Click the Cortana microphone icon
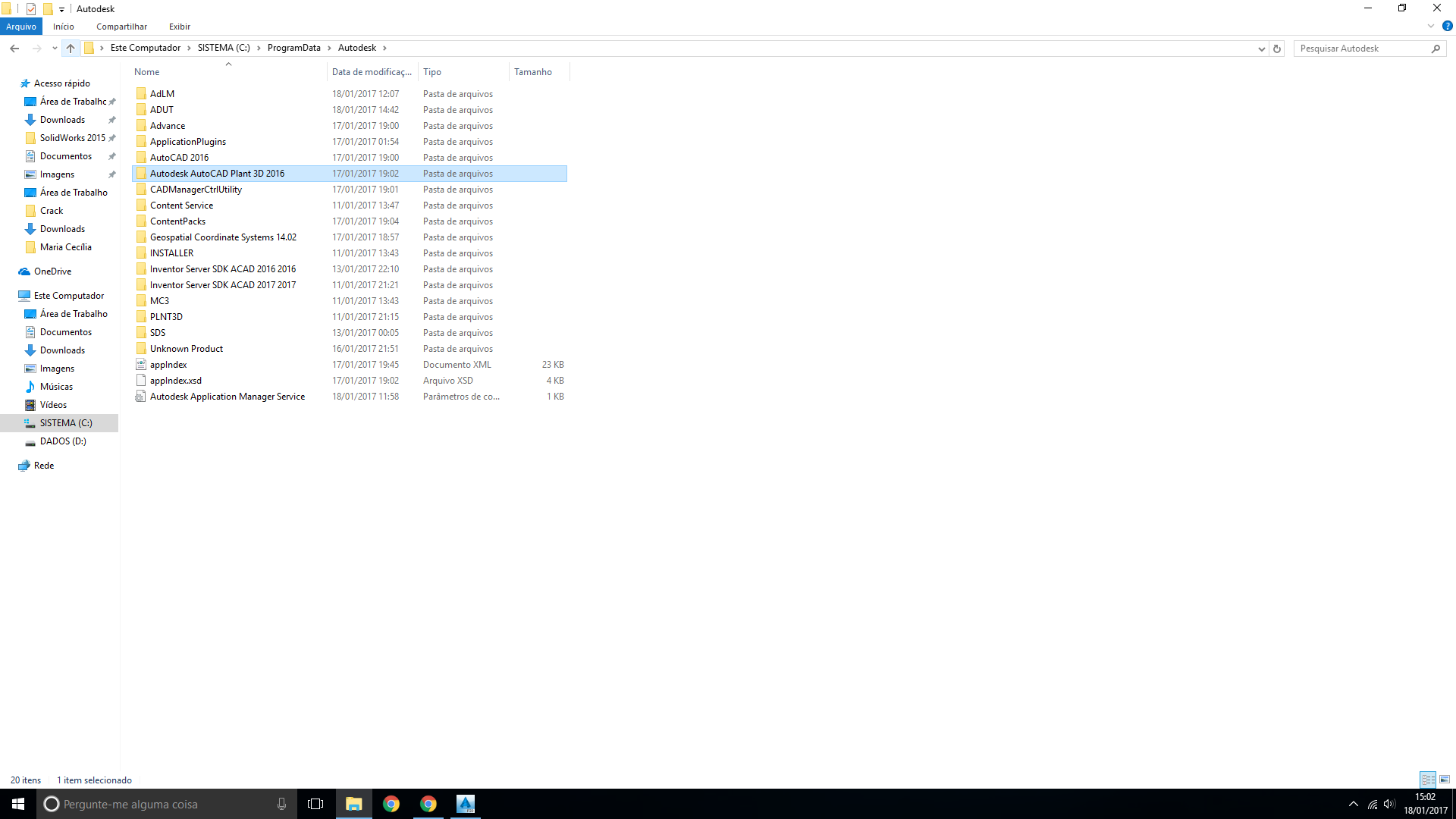The height and width of the screenshot is (819, 1456). pos(281,804)
